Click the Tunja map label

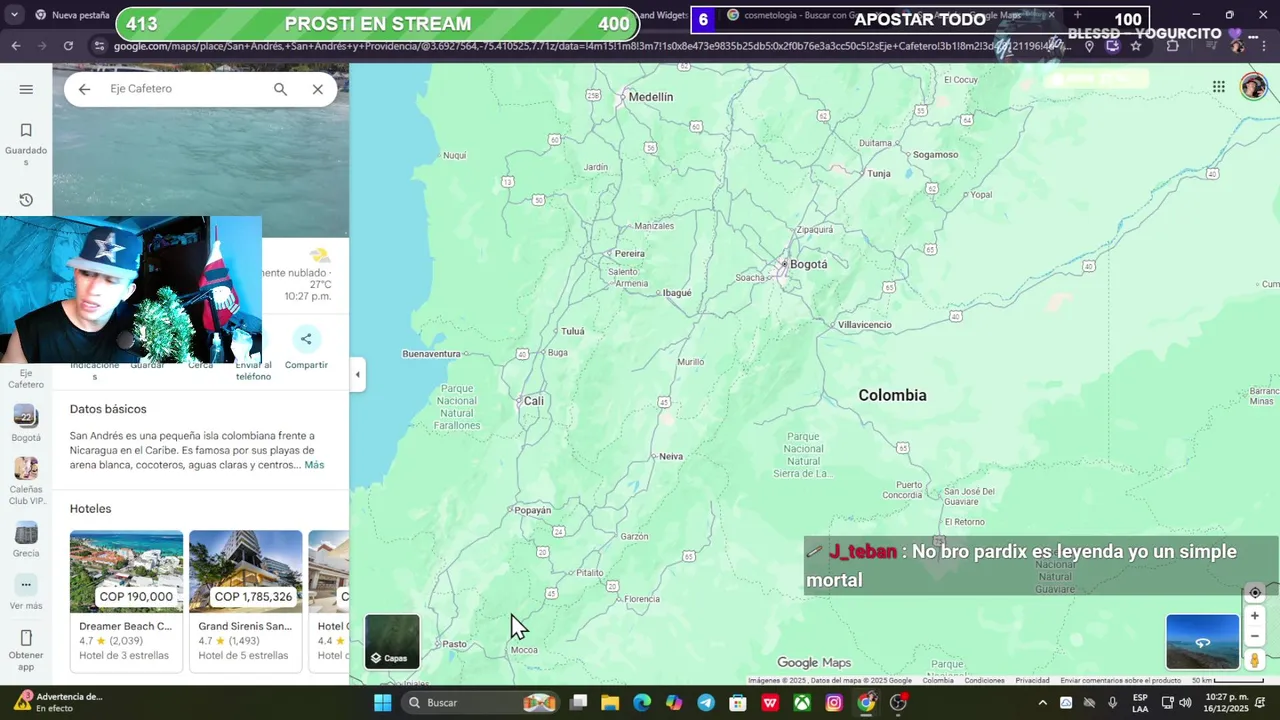[879, 173]
